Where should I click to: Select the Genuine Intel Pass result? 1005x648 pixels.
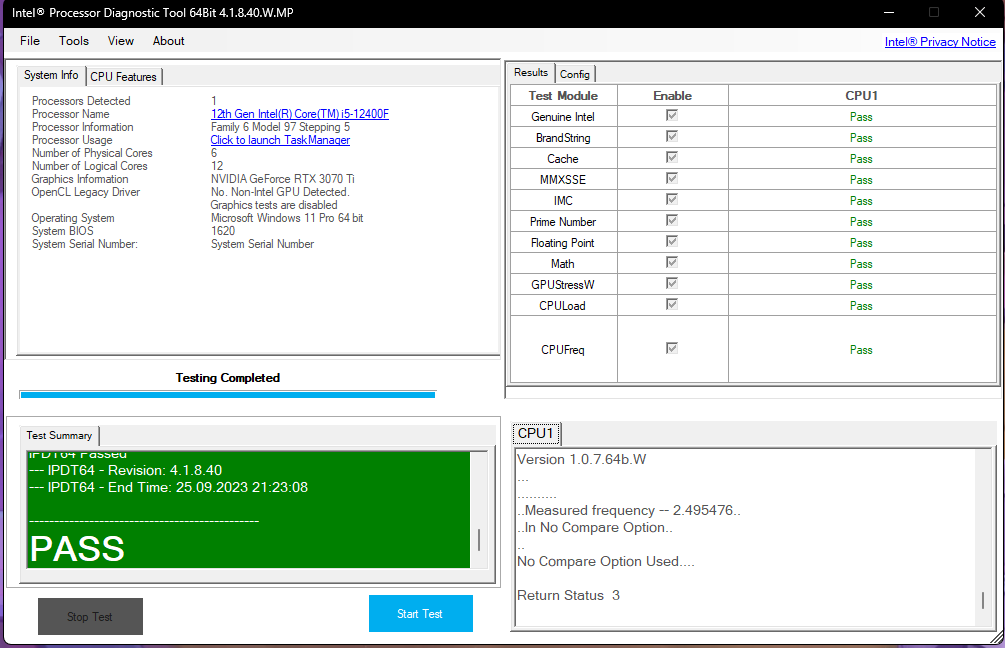click(861, 117)
